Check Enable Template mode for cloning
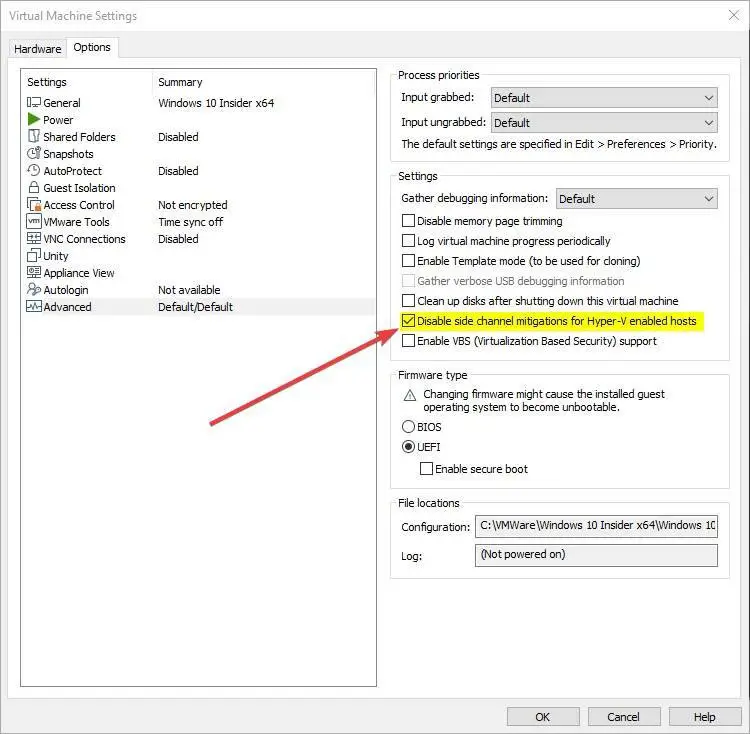This screenshot has height=734, width=750. point(408,261)
